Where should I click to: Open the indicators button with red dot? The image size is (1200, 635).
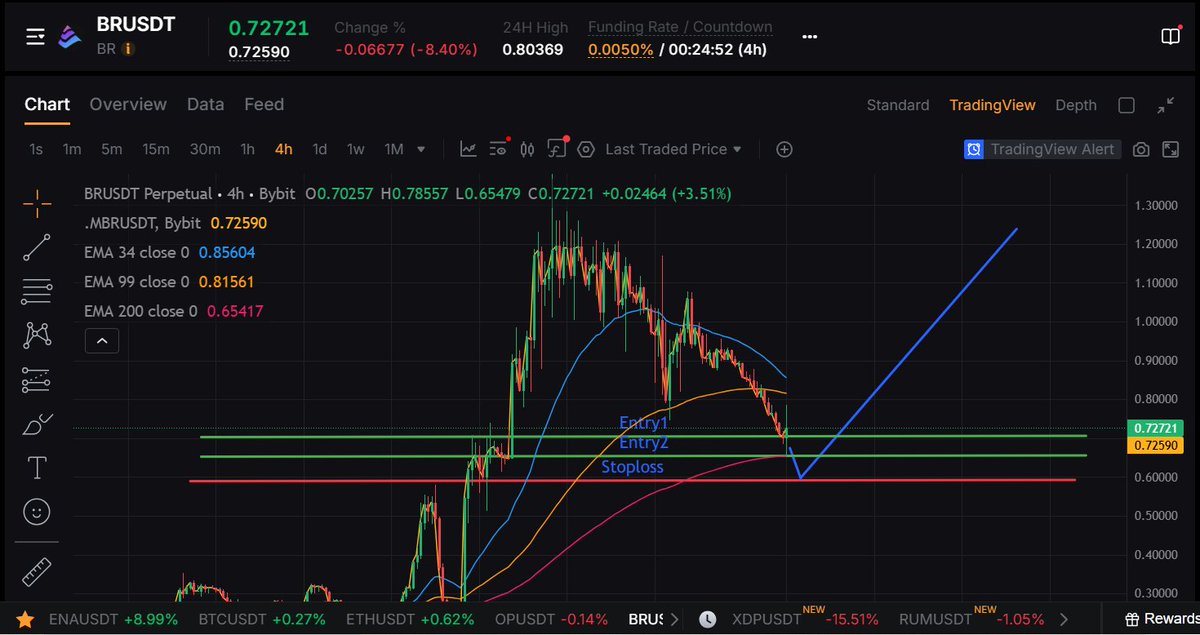pos(498,149)
